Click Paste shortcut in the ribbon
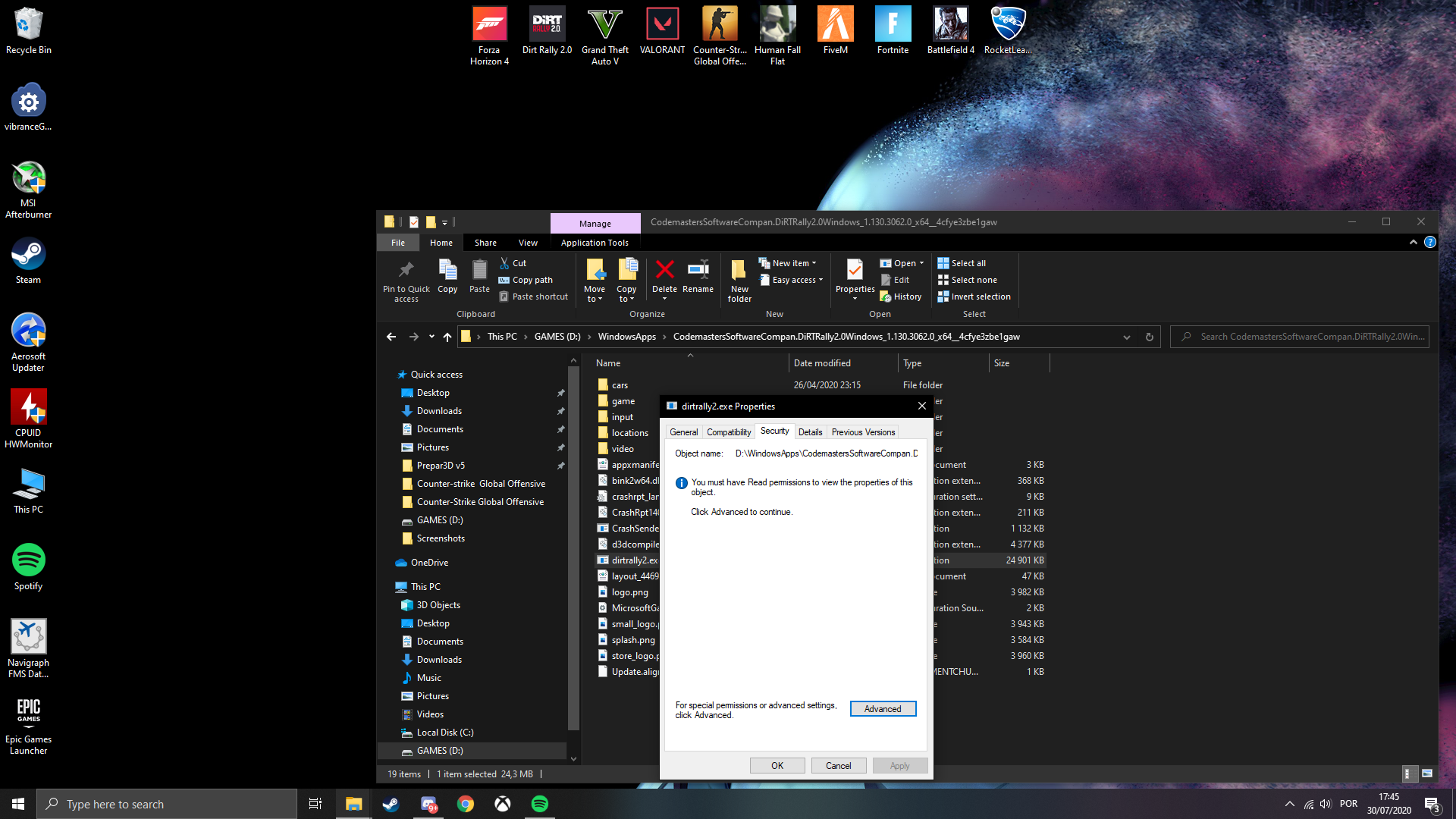The image size is (1456, 819). coord(532,297)
